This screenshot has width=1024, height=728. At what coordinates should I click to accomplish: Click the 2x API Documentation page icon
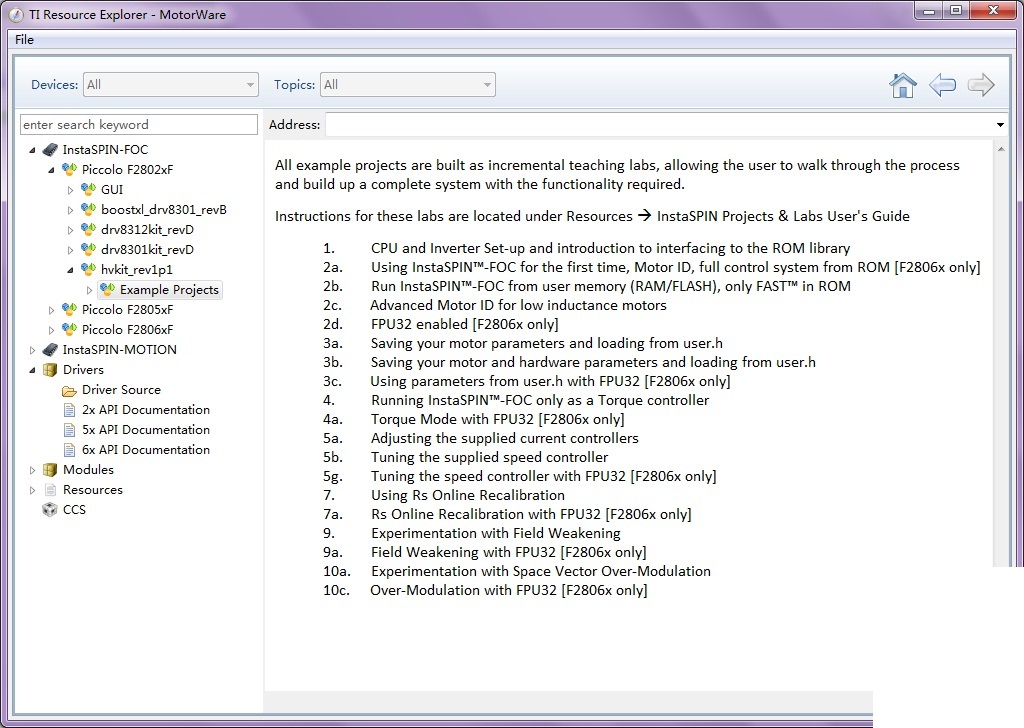[69, 410]
